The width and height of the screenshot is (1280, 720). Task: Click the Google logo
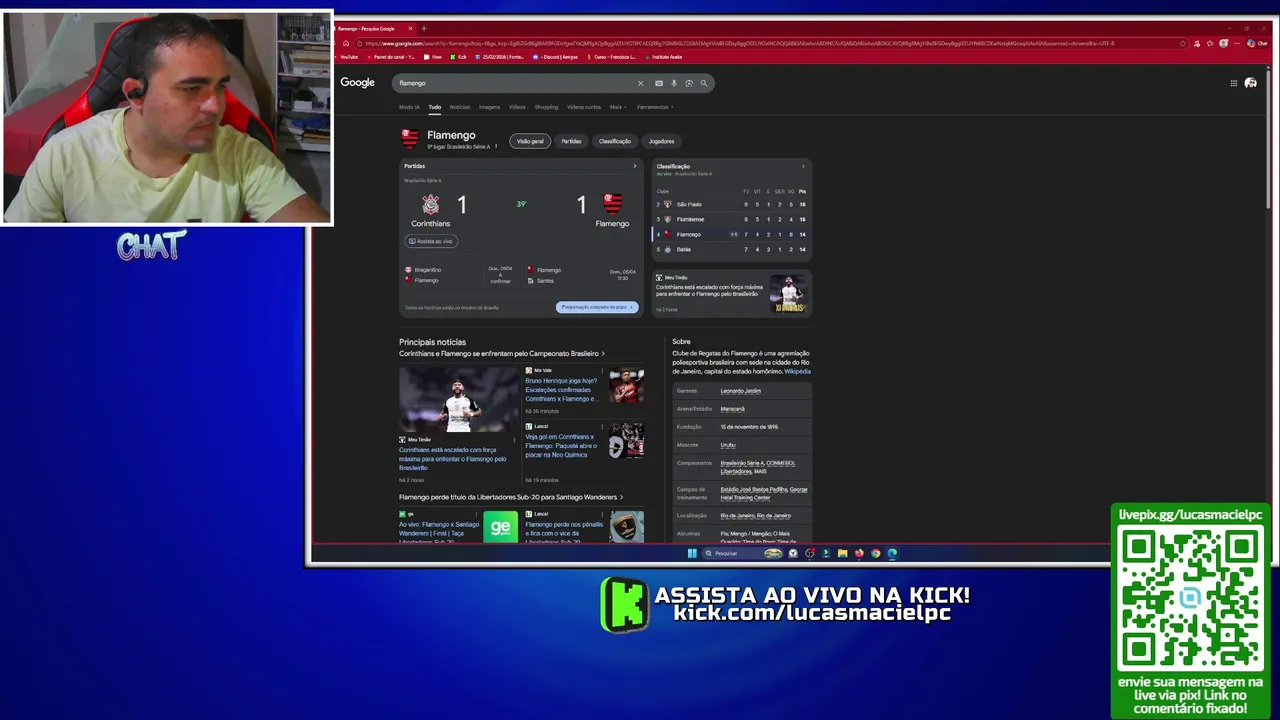click(357, 83)
